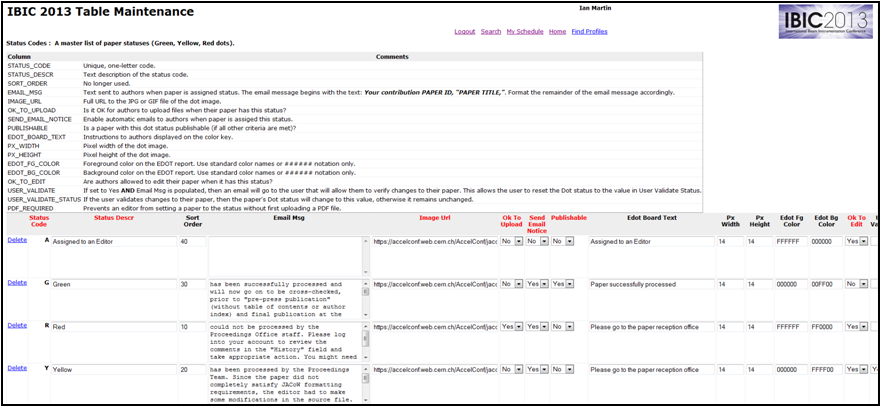Viewport: 881px width, 407px height.
Task: Delete the Assigned to an Editor row
Action: tap(17, 239)
